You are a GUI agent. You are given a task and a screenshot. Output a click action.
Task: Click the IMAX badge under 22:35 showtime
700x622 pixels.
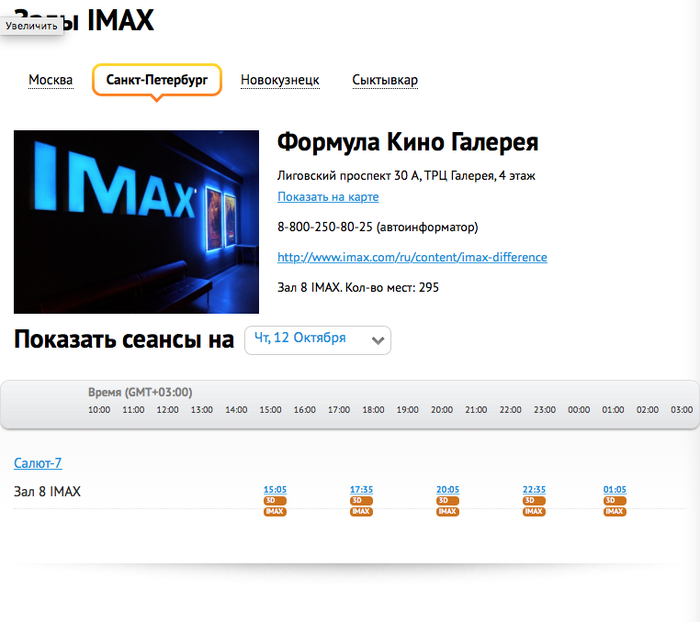(x=534, y=511)
